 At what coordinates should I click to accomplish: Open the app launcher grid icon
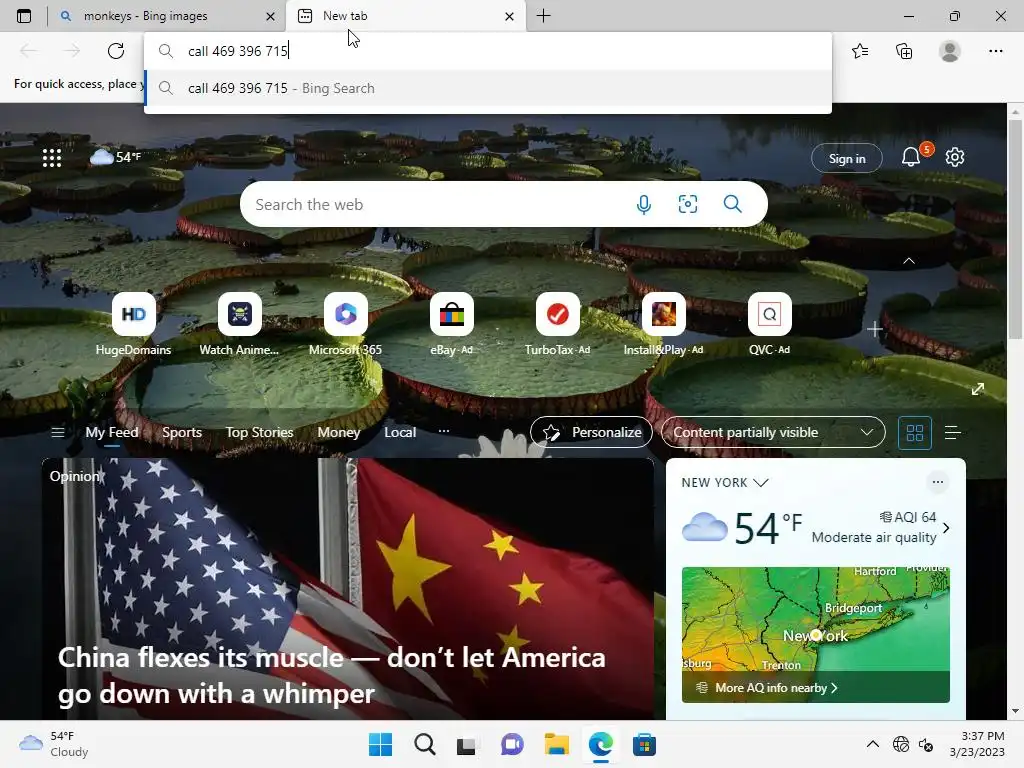coord(52,157)
